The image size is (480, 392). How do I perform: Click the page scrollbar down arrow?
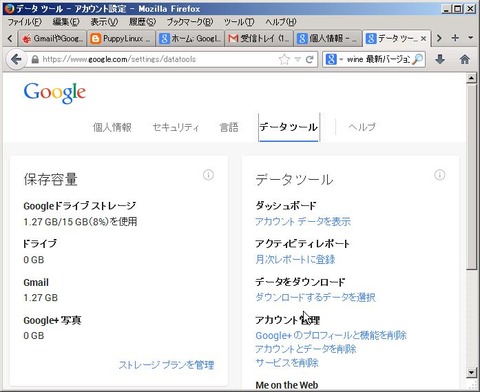[x=471, y=372]
